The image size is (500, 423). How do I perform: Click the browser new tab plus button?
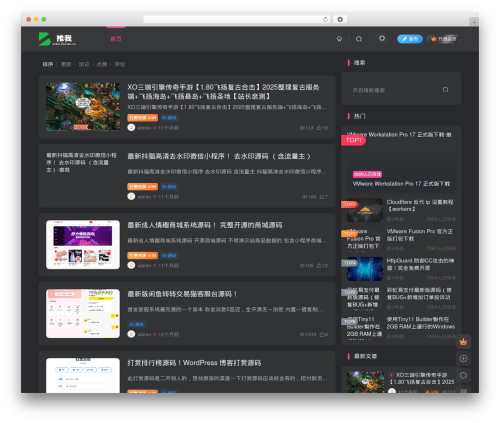point(474,22)
